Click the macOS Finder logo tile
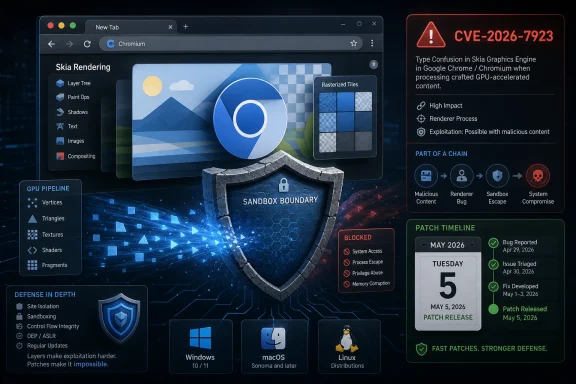The height and width of the screenshot is (384, 576). tap(274, 347)
